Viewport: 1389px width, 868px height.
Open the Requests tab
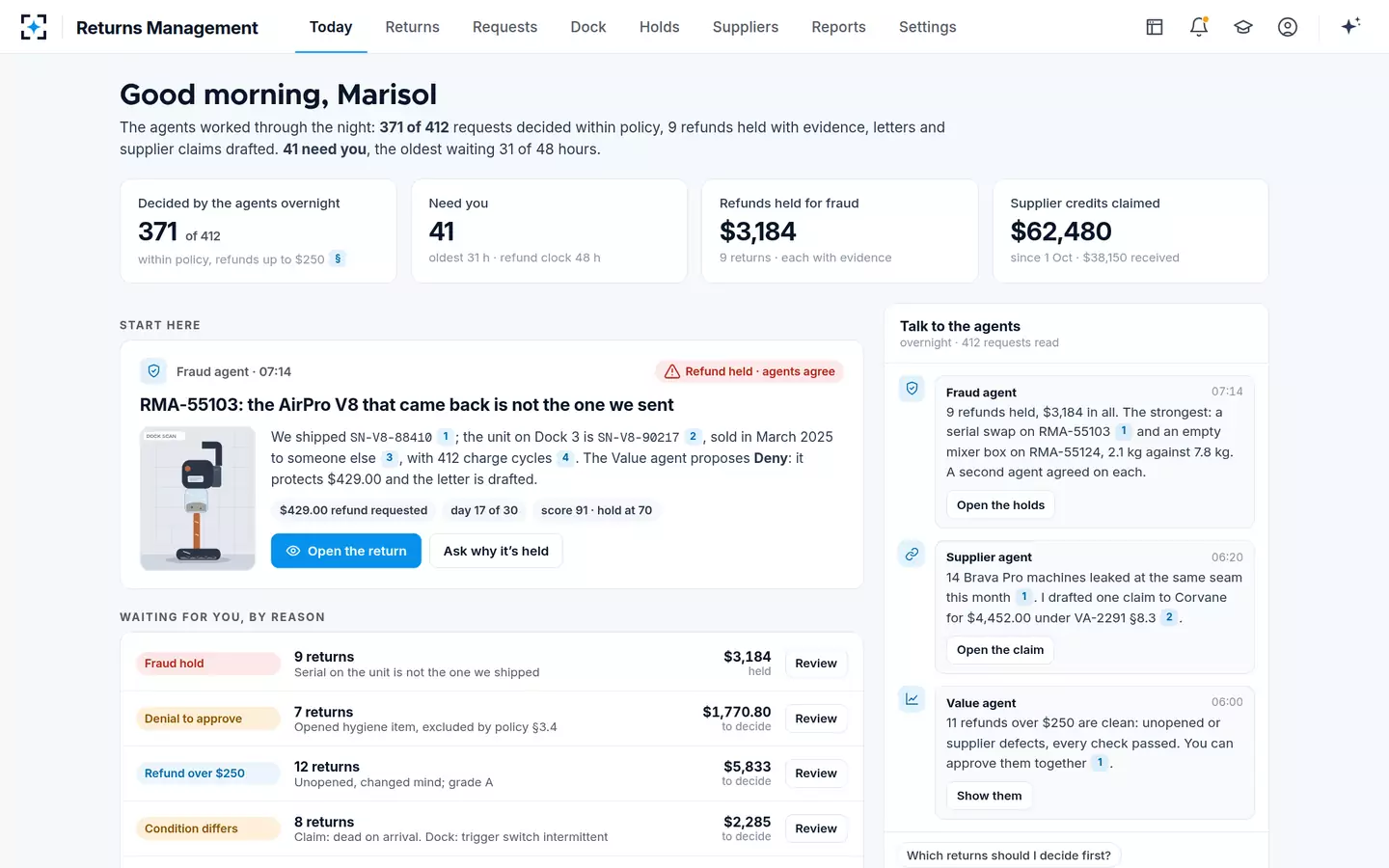point(504,27)
